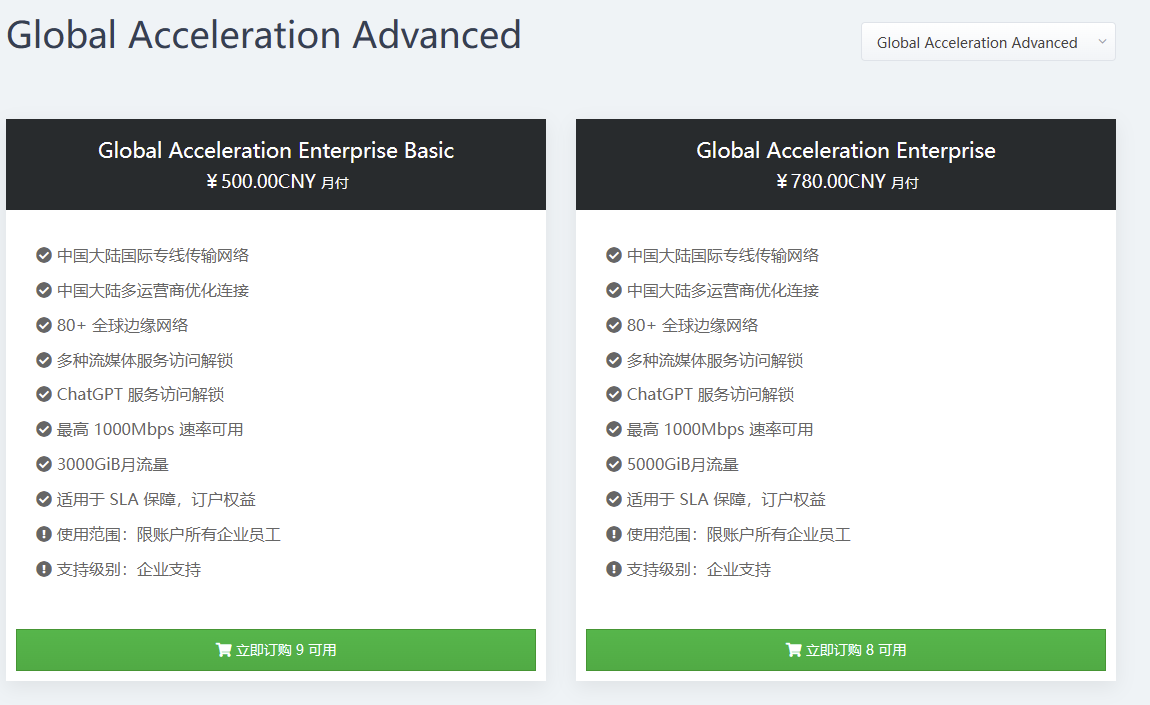Click 支持级别：企业支持 in the Enterprise card

pyautogui.click(x=699, y=569)
